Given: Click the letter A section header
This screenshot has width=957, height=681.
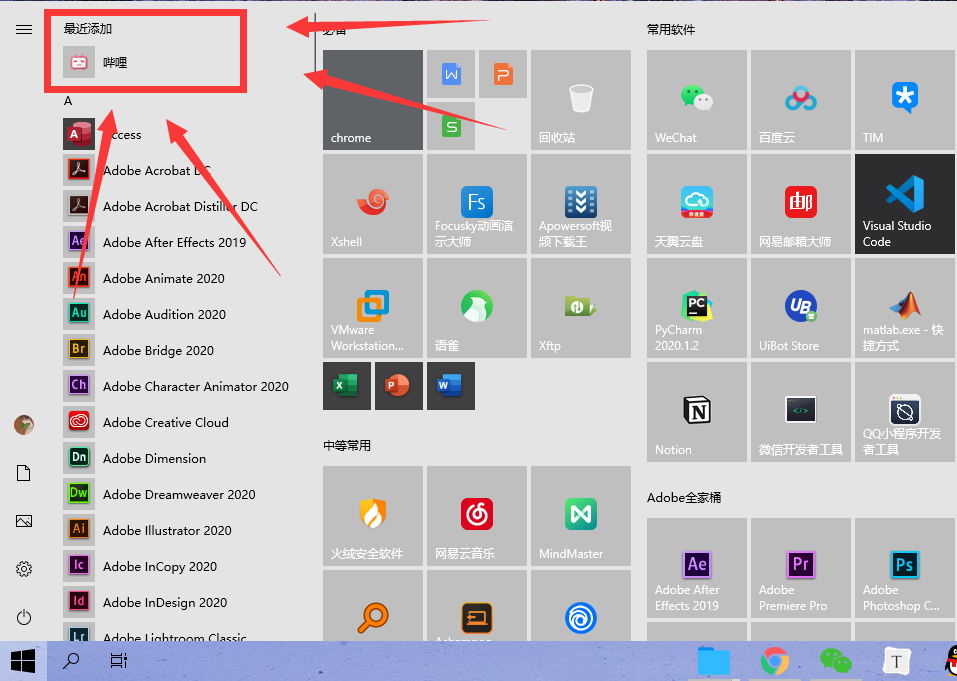Looking at the screenshot, I should point(68,101).
